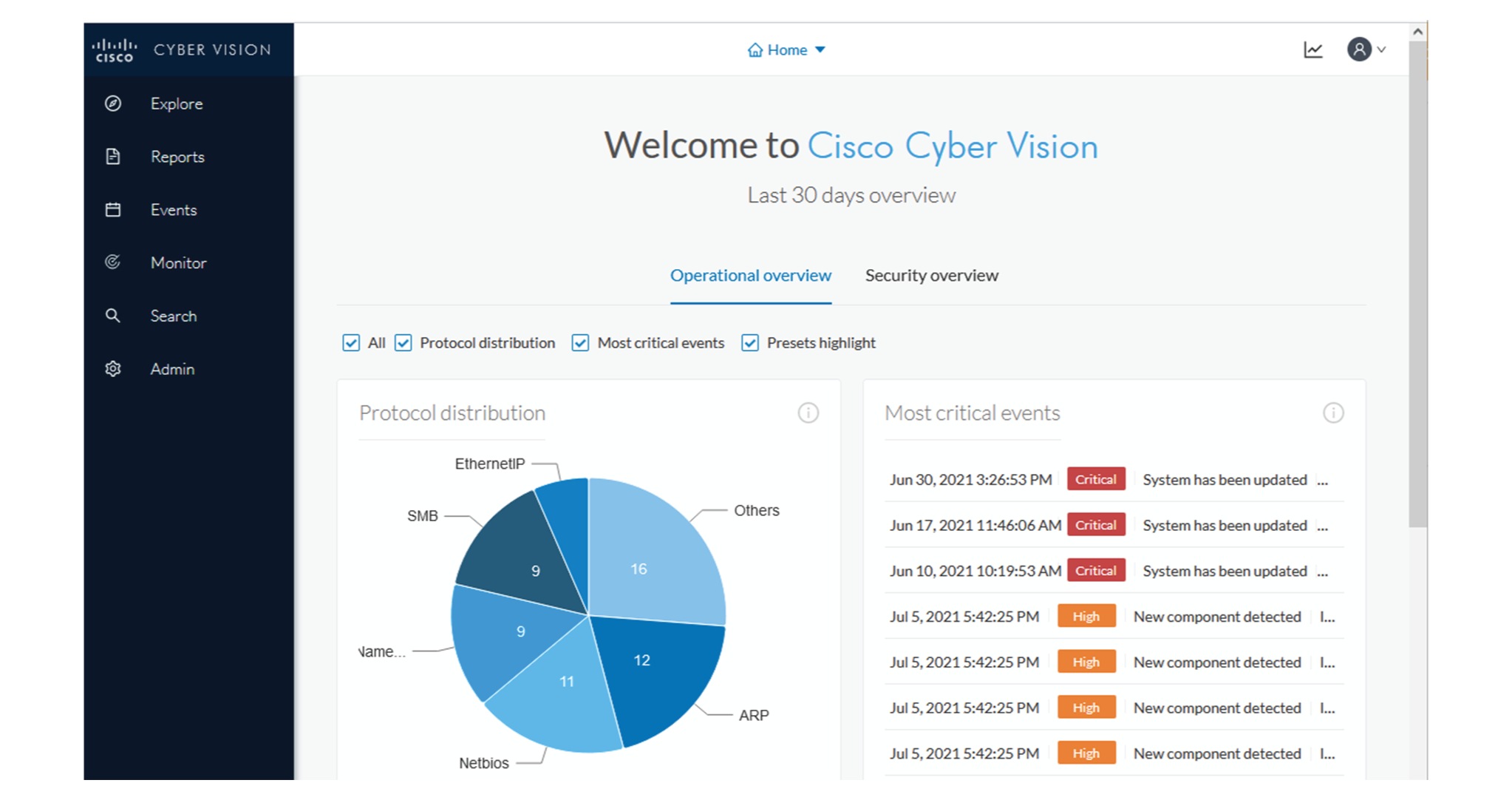1512x800 pixels.
Task: Click the info icon on Protocol distribution
Action: click(808, 413)
